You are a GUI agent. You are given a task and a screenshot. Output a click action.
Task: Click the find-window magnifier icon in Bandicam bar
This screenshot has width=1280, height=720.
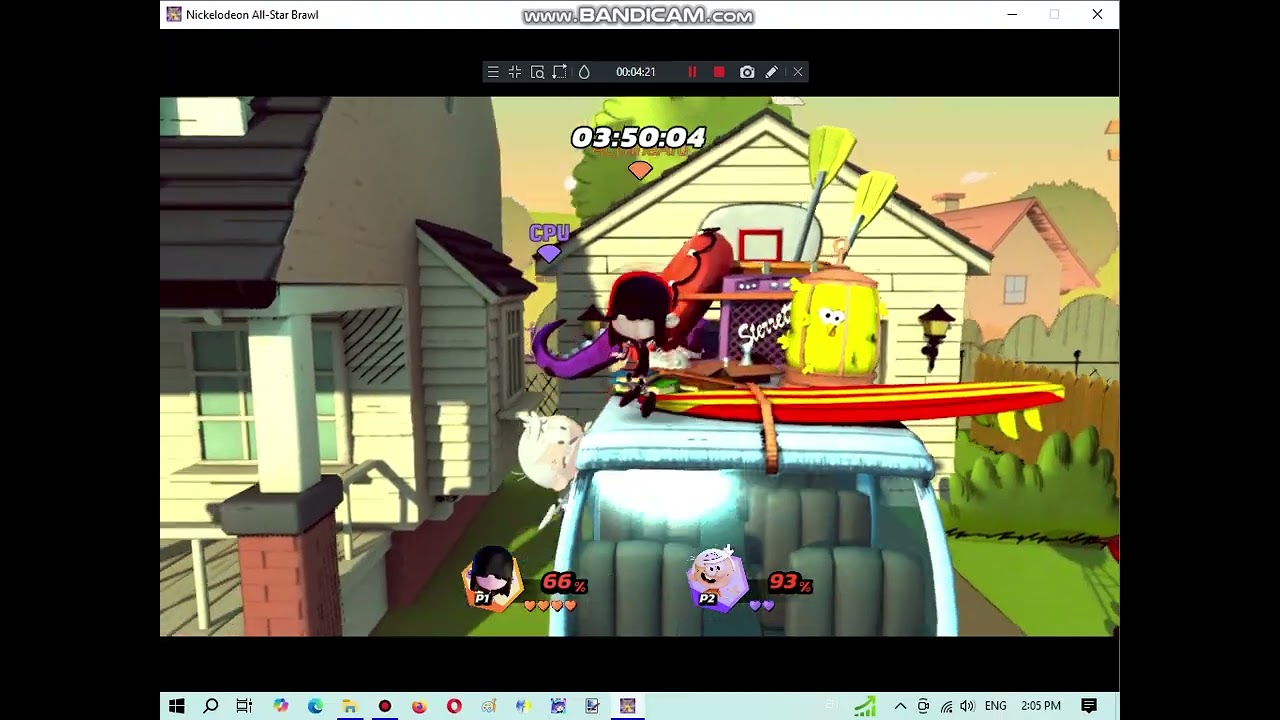click(x=537, y=72)
